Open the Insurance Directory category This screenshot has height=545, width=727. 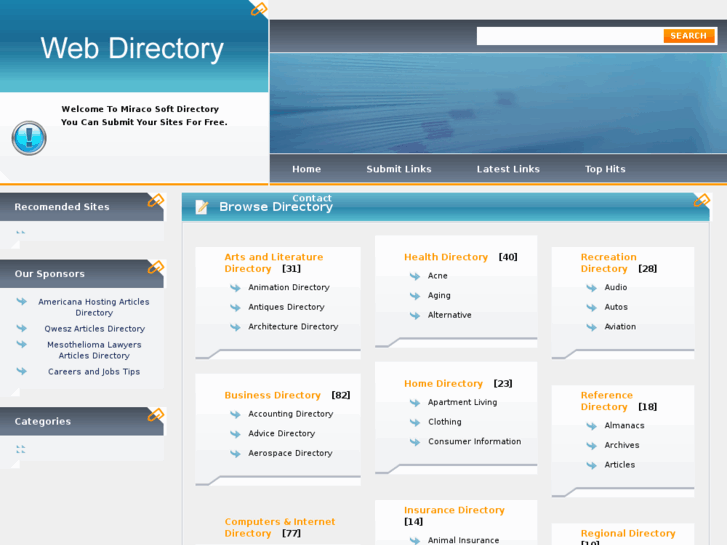coord(454,510)
